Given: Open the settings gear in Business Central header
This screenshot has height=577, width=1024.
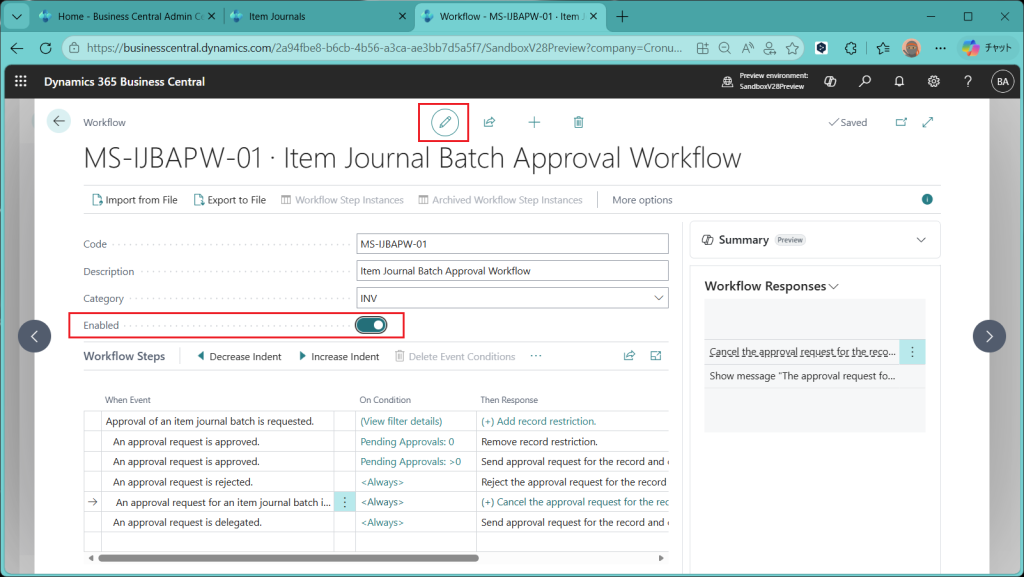Looking at the screenshot, I should click(x=933, y=82).
